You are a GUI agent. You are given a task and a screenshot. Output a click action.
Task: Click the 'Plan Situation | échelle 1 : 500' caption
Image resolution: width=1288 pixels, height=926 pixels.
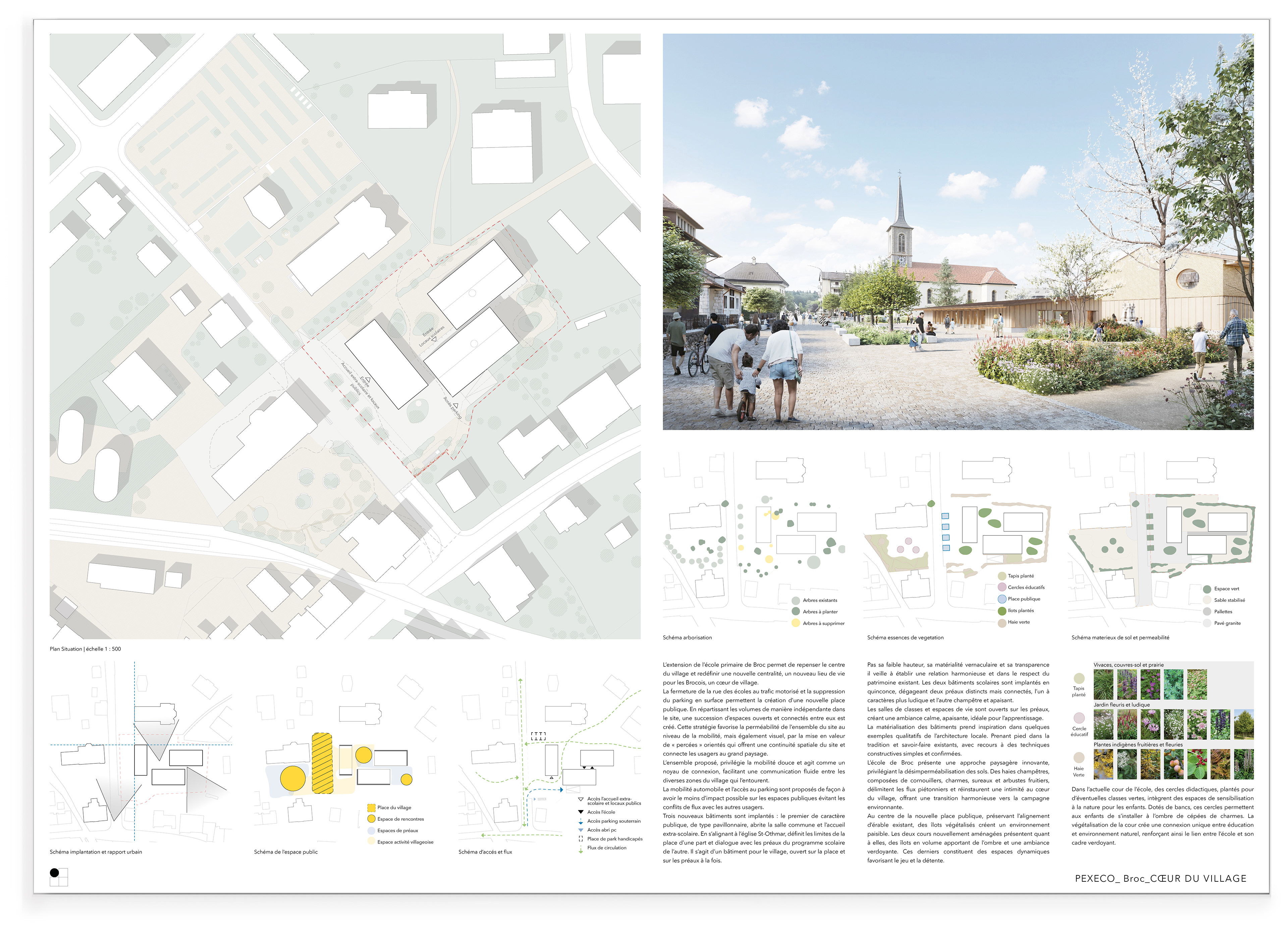[x=85, y=648]
